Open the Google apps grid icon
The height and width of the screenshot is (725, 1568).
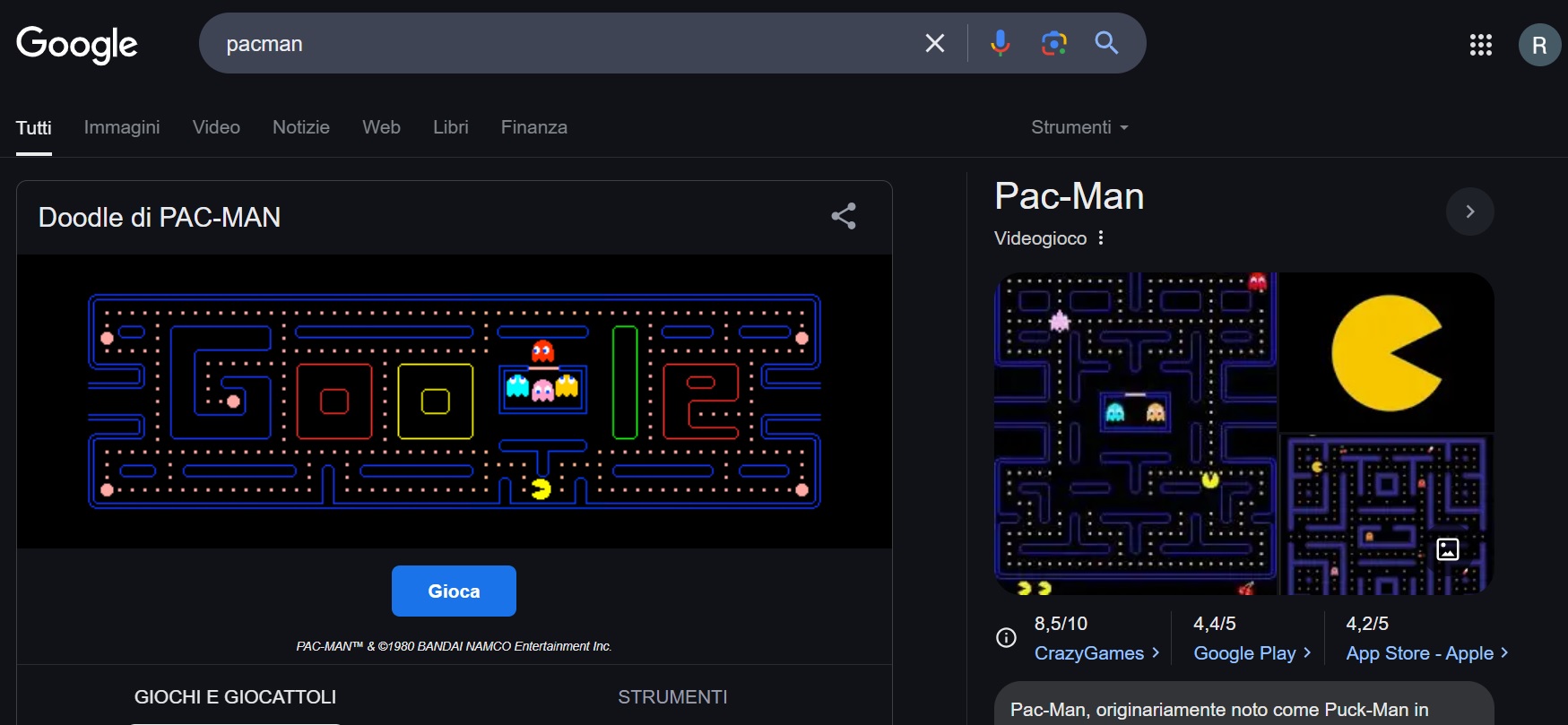[1480, 45]
